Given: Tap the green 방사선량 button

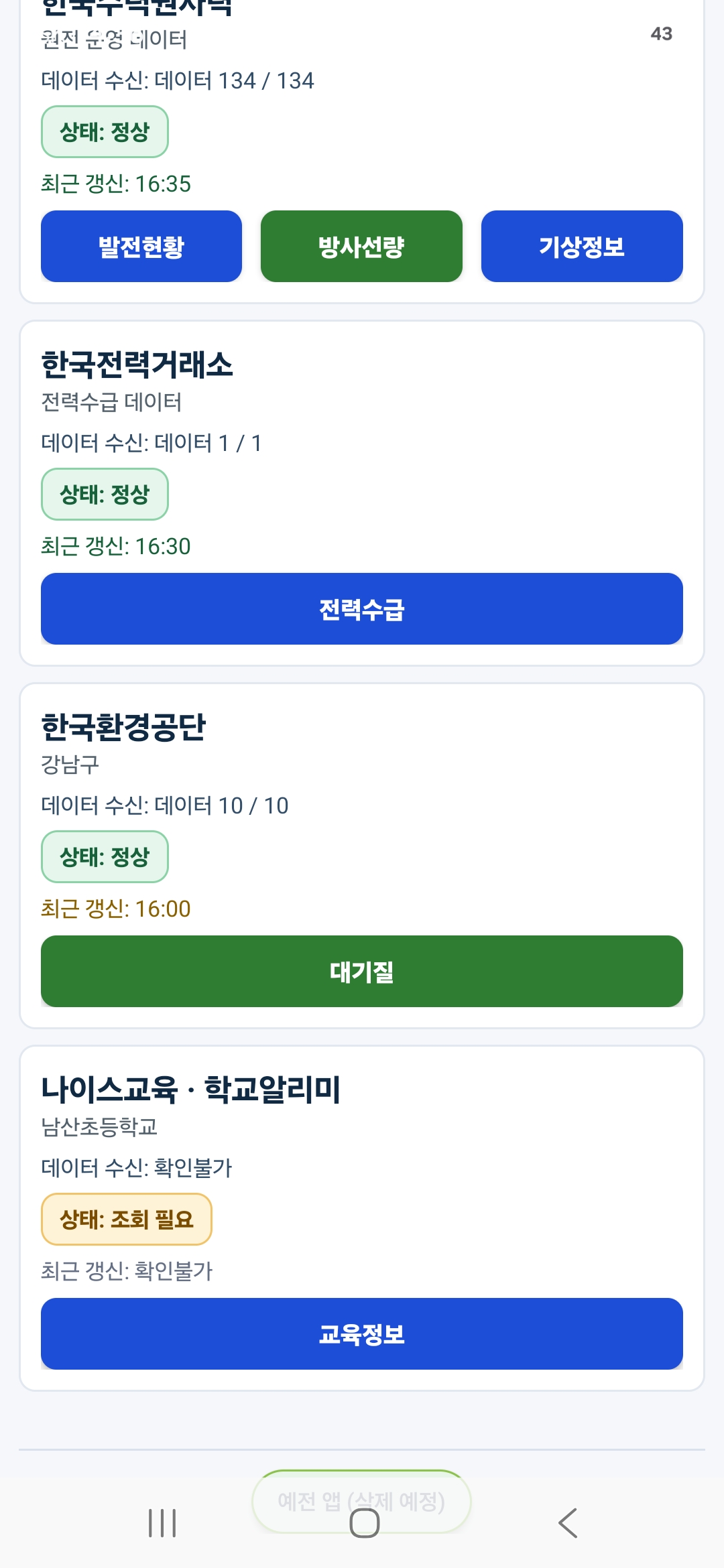Looking at the screenshot, I should click(x=361, y=246).
